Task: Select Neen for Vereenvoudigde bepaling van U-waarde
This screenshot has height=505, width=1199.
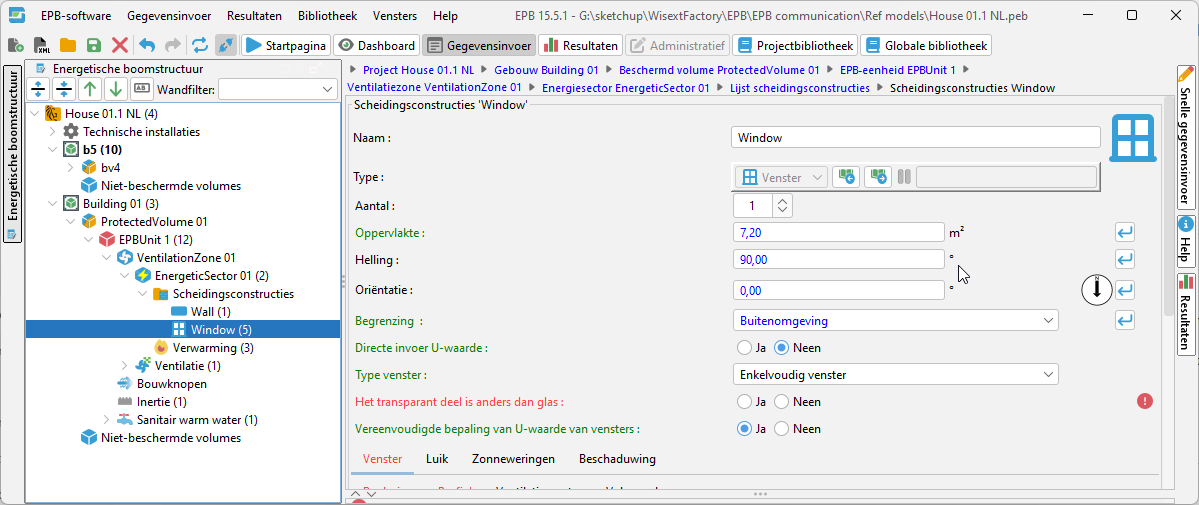Action: point(783,428)
